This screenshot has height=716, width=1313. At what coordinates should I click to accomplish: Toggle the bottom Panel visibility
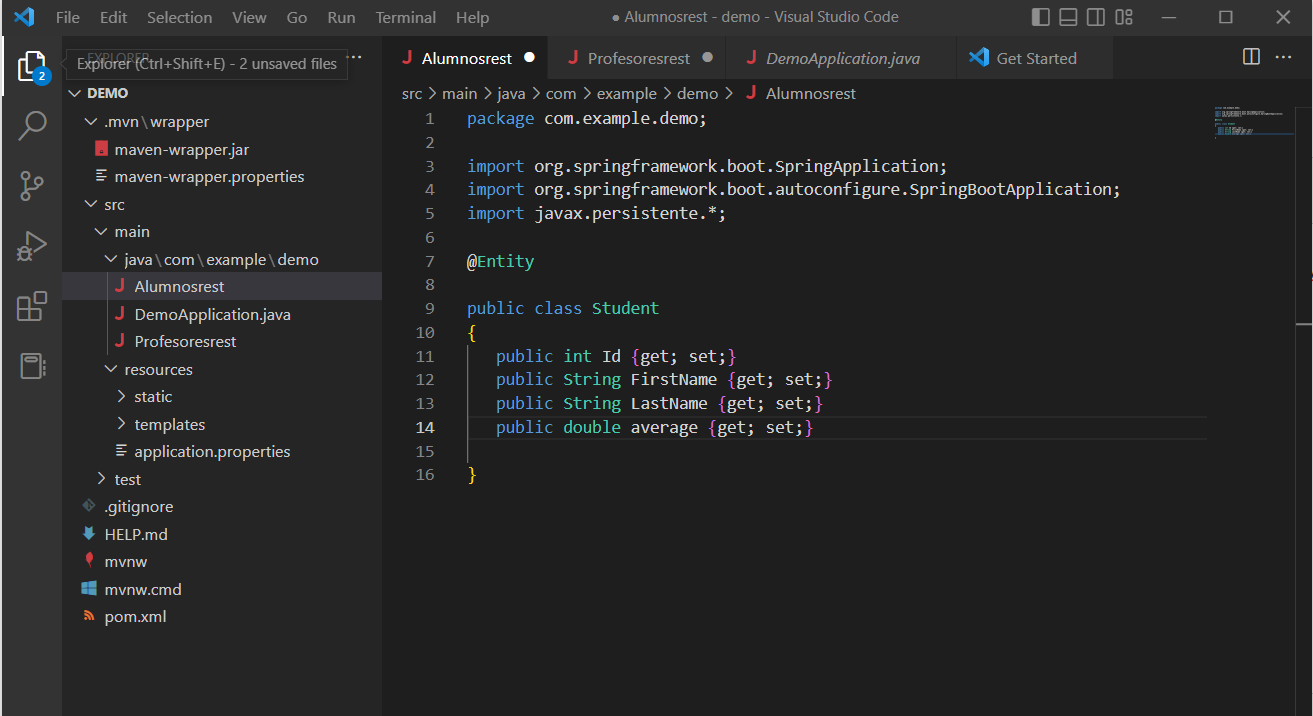click(x=1068, y=17)
